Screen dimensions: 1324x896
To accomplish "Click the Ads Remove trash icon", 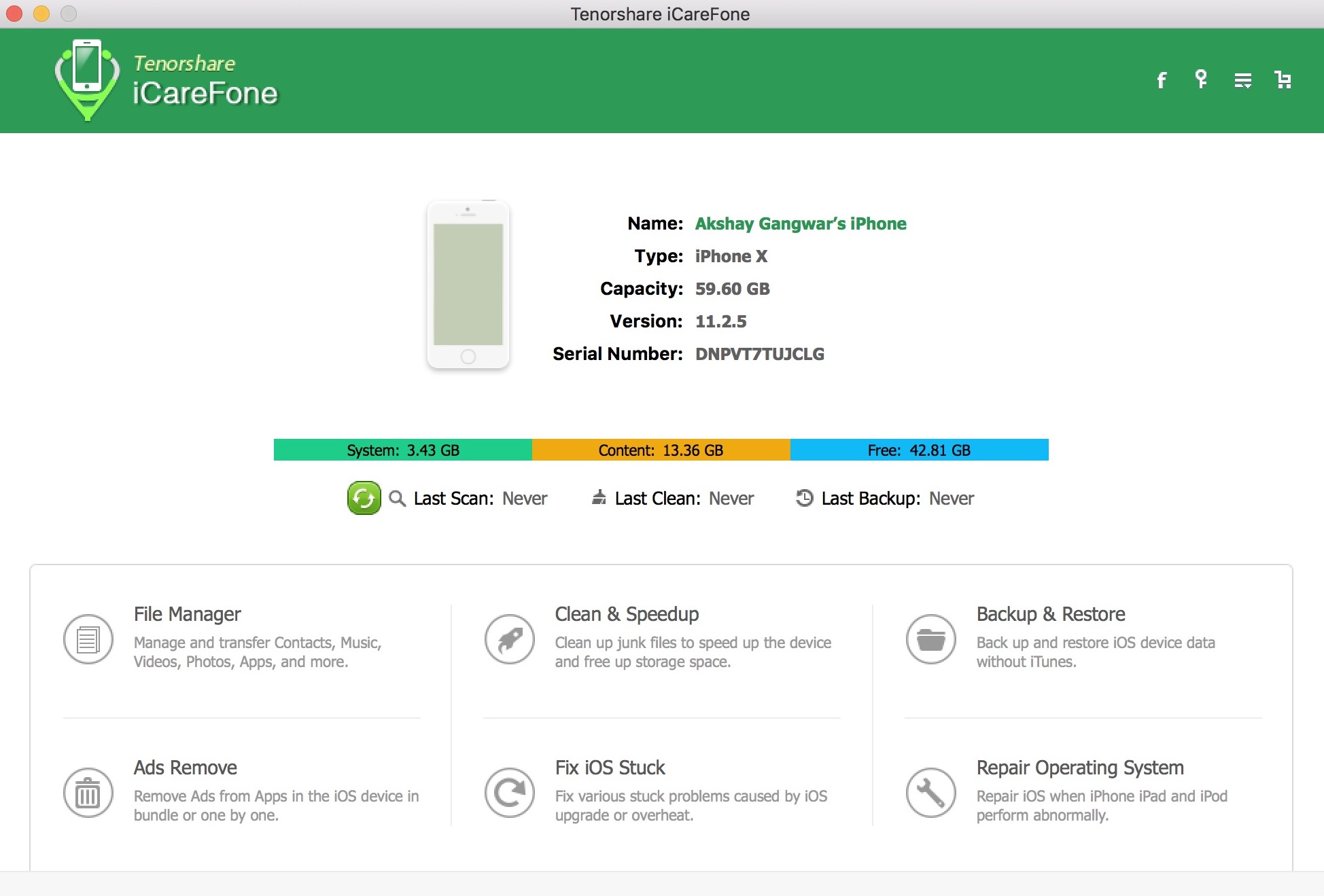I will (x=88, y=793).
